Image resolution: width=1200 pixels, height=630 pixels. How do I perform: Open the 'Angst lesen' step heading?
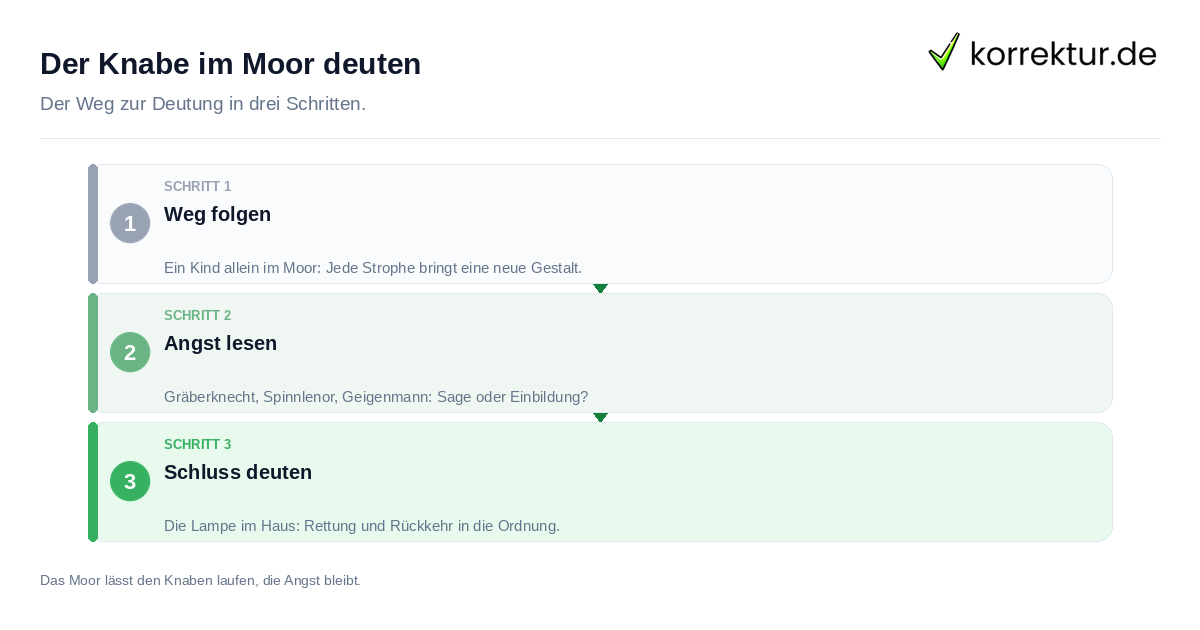point(220,343)
